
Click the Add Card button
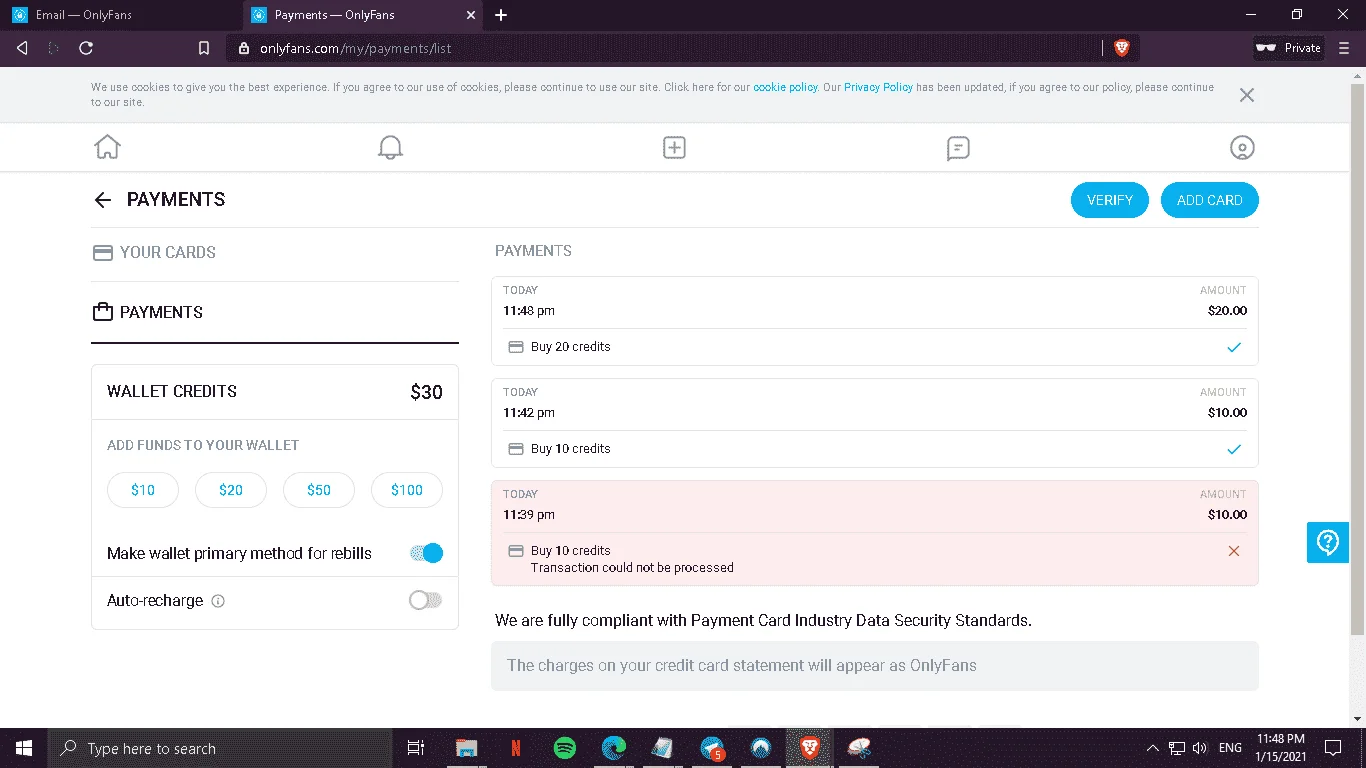(x=1210, y=200)
